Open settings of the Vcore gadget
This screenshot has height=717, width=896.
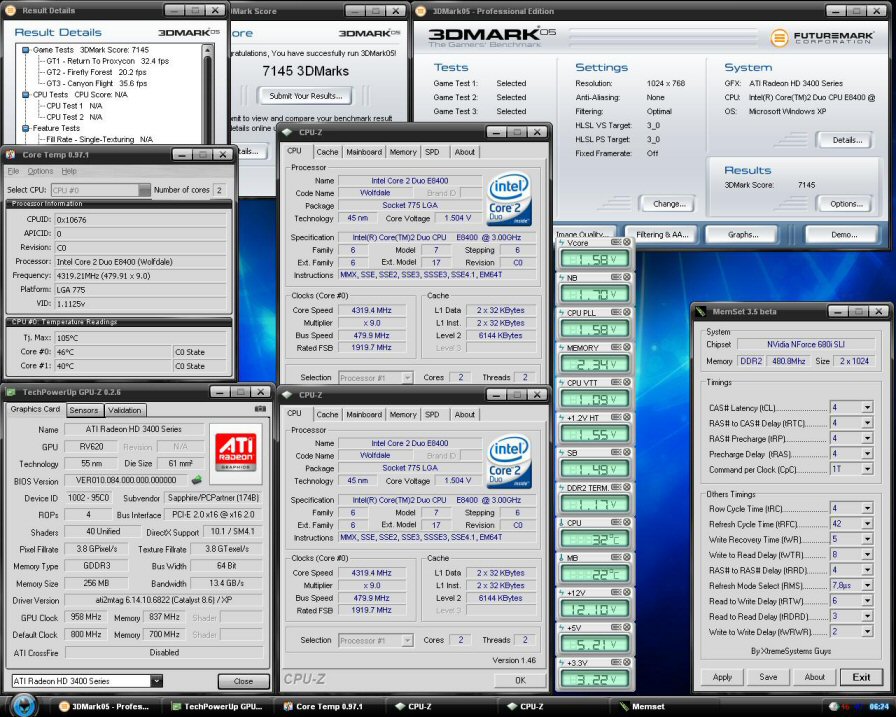(x=616, y=242)
